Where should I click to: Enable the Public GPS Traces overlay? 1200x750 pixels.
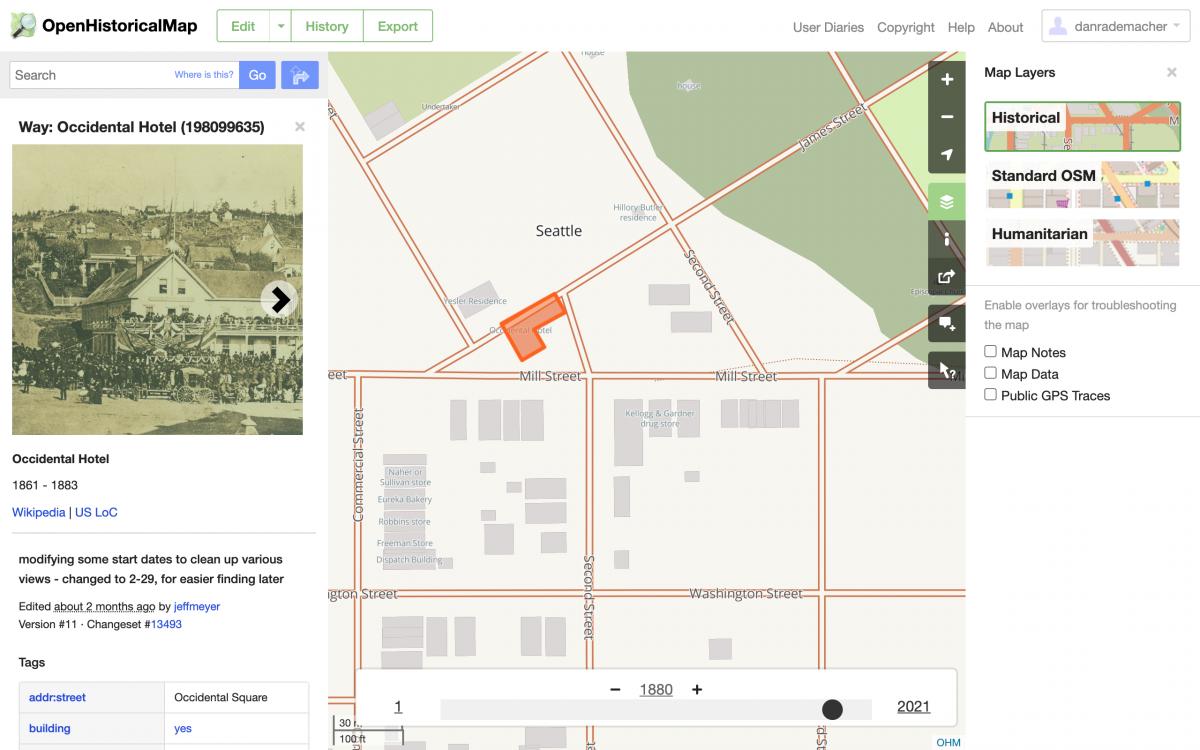tap(991, 395)
